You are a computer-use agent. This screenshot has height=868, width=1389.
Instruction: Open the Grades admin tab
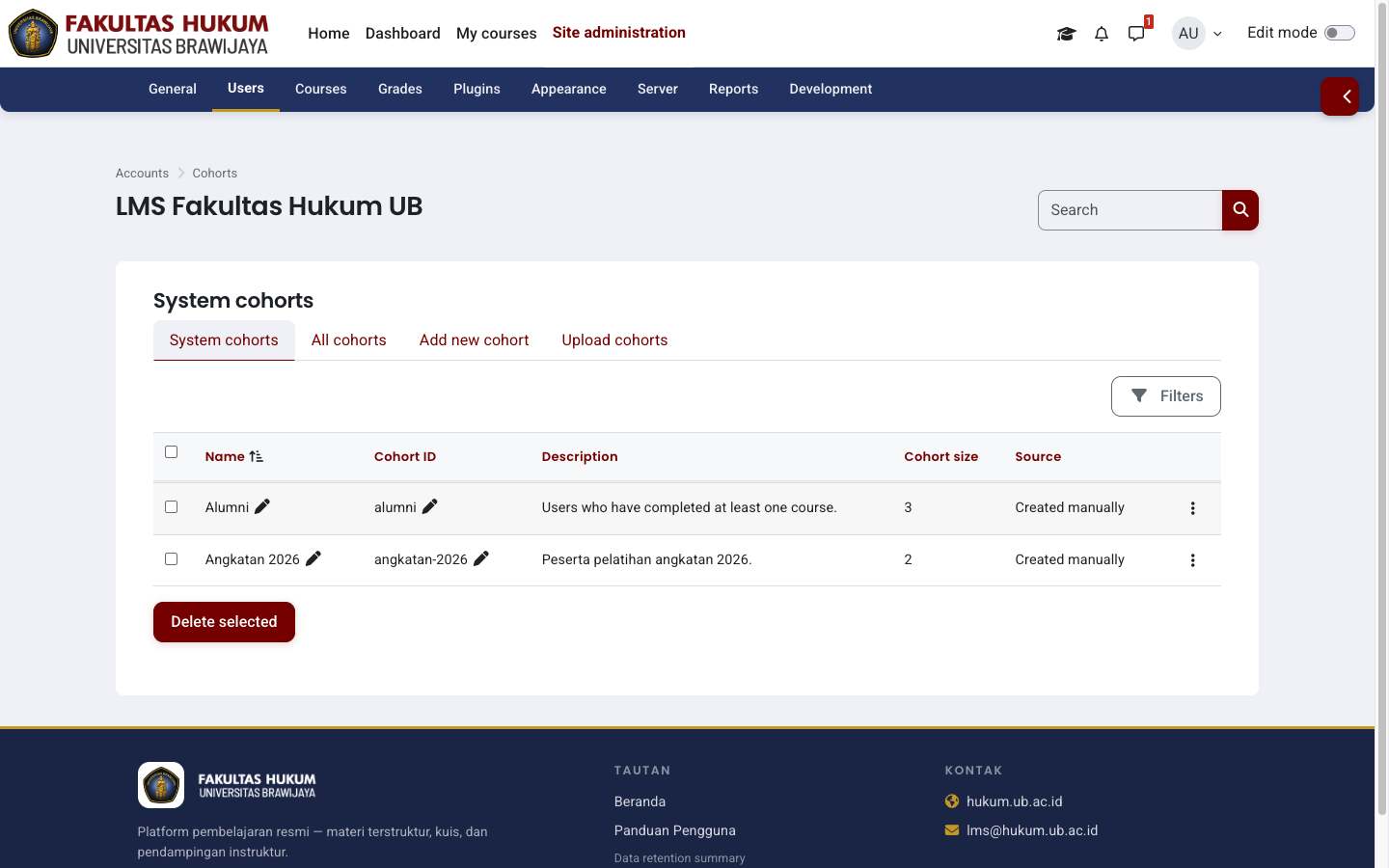[x=400, y=89]
